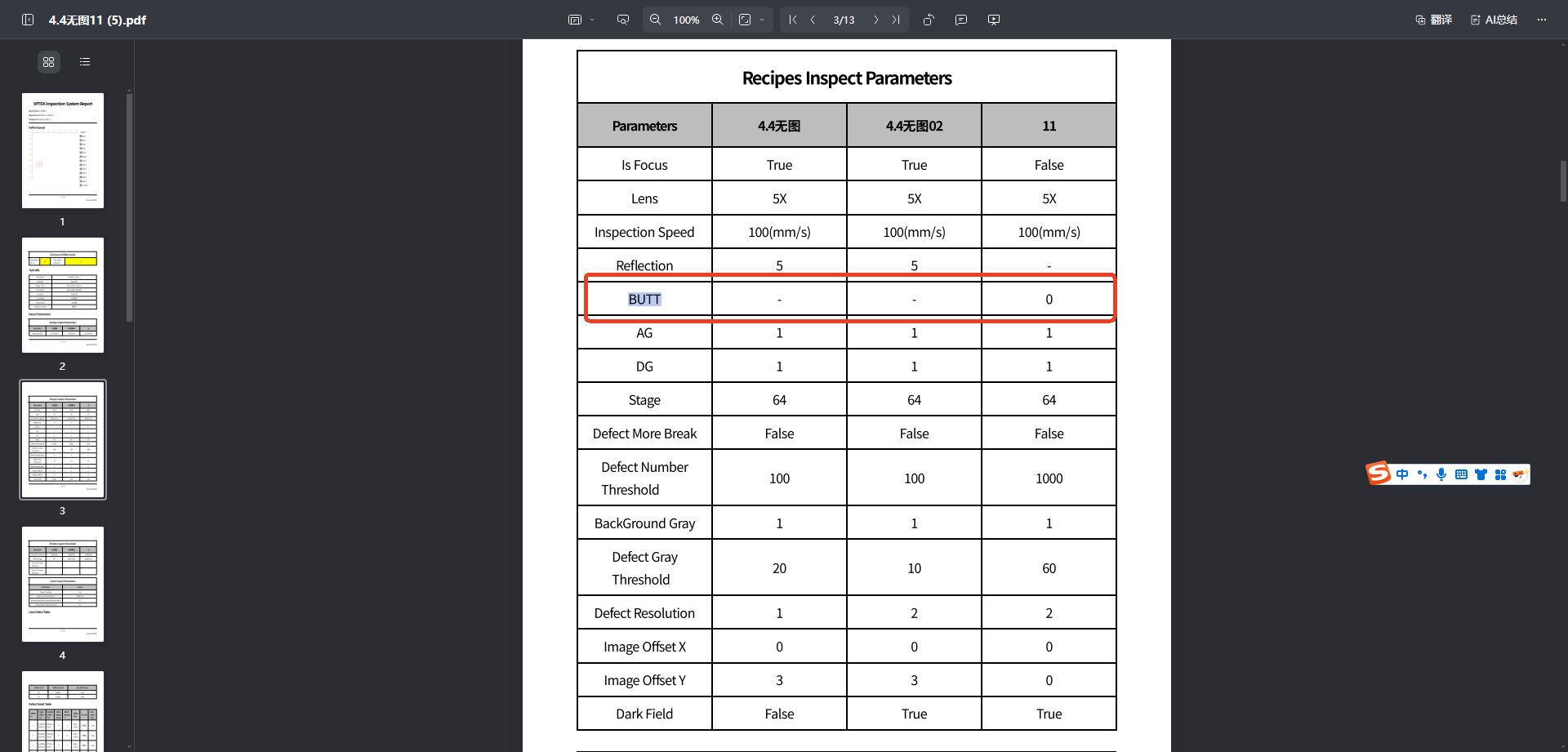Click the zoom in magnifier
1568x752 pixels.
[x=717, y=20]
